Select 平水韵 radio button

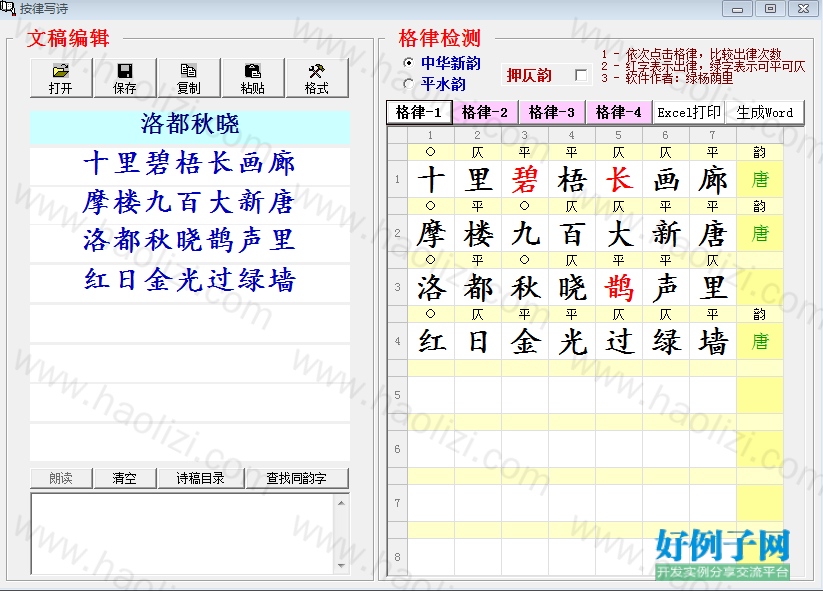pyautogui.click(x=408, y=83)
